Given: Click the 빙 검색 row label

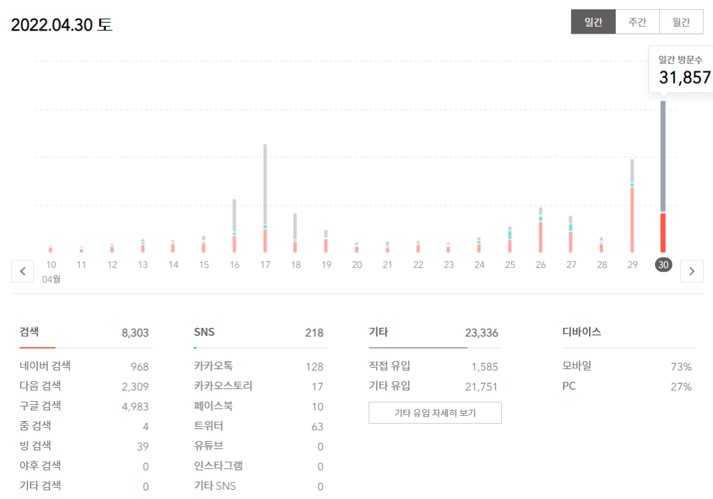Looking at the screenshot, I should tap(35, 446).
